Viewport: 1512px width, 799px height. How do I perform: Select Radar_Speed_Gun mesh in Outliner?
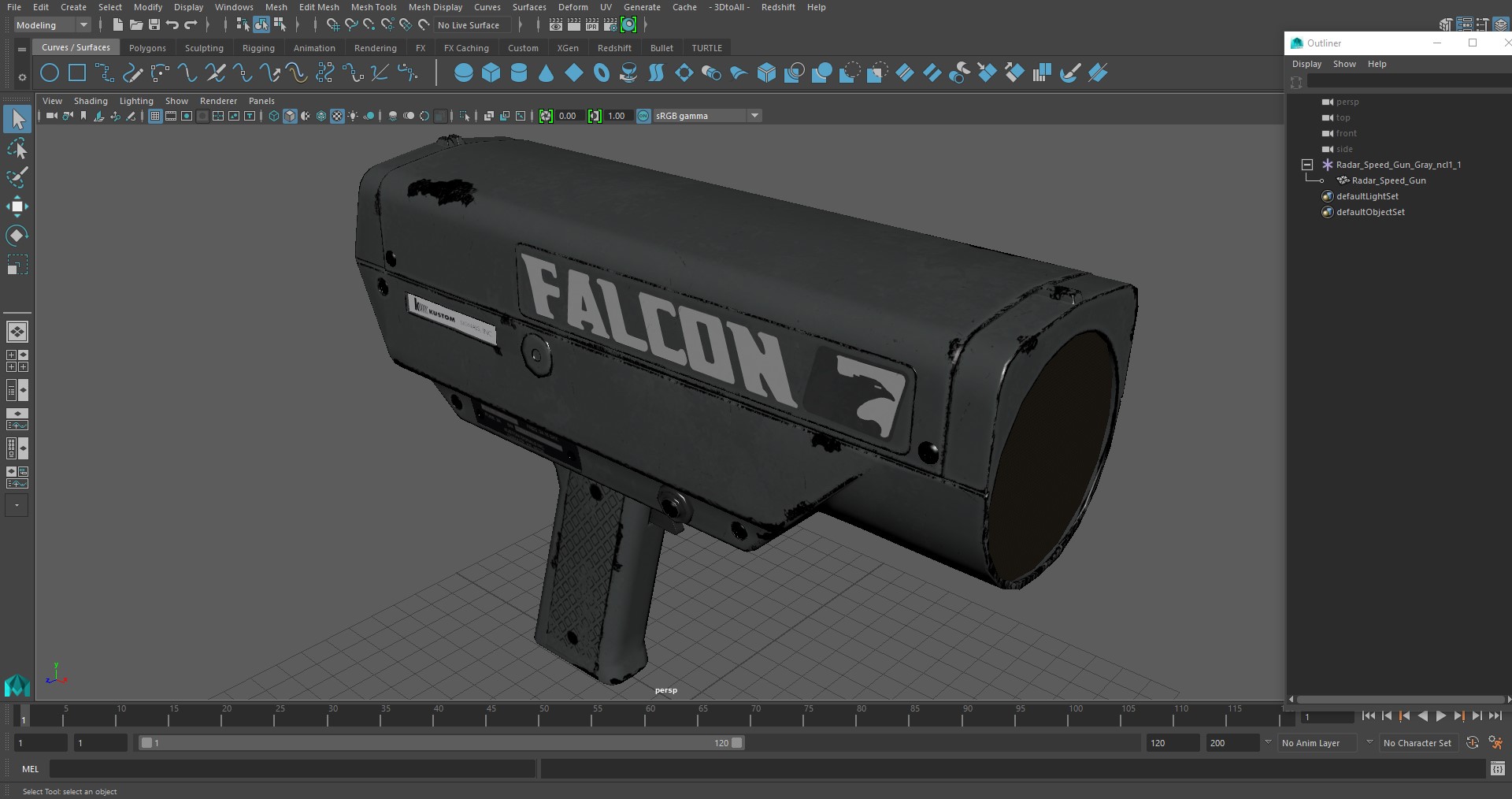coord(1389,180)
